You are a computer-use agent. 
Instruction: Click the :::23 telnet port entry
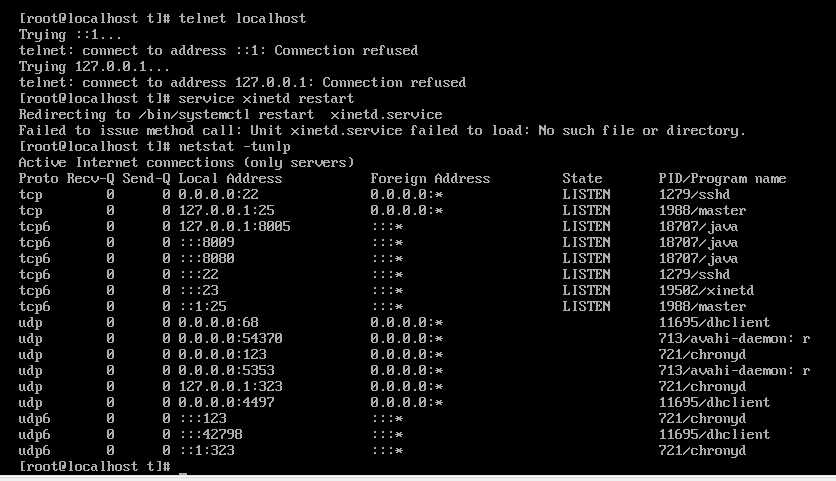tap(198, 290)
